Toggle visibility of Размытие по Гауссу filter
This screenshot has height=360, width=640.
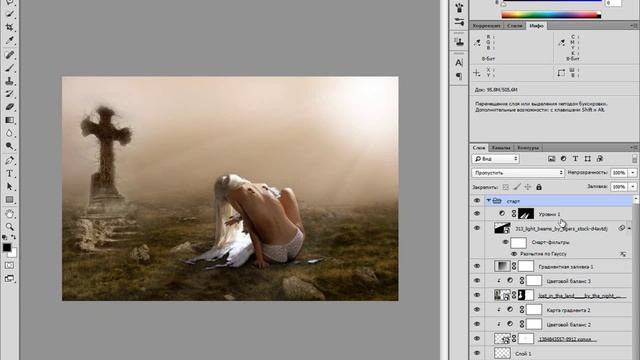pyautogui.click(x=514, y=254)
